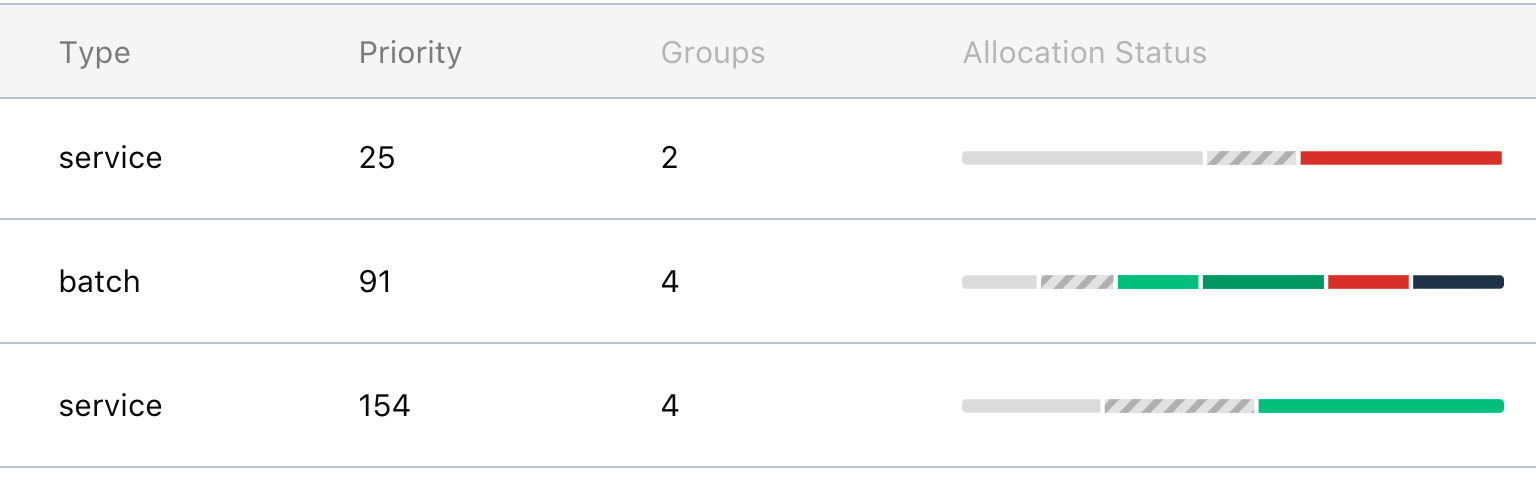Select the navy lost segment in batch row
The image size is (1536, 494).
click(x=1458, y=282)
